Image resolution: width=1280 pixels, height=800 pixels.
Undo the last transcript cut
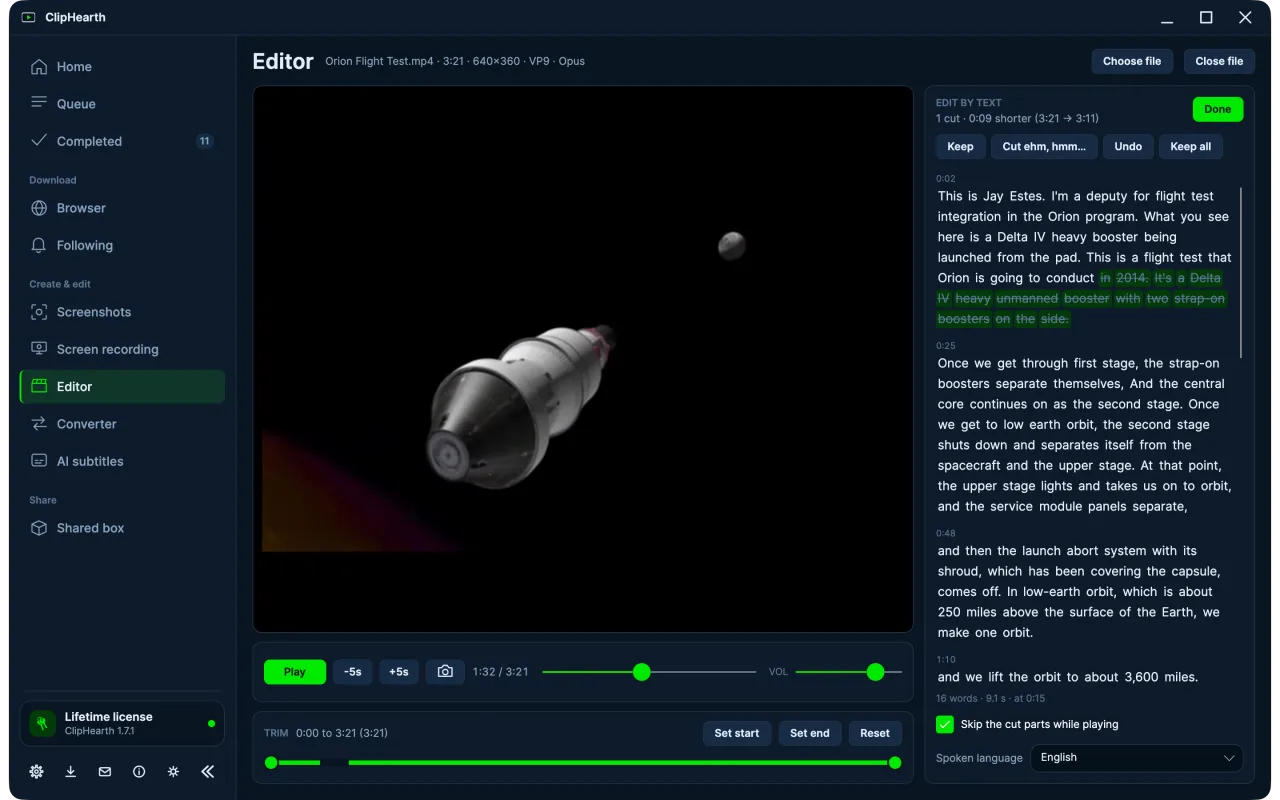[1128, 147]
